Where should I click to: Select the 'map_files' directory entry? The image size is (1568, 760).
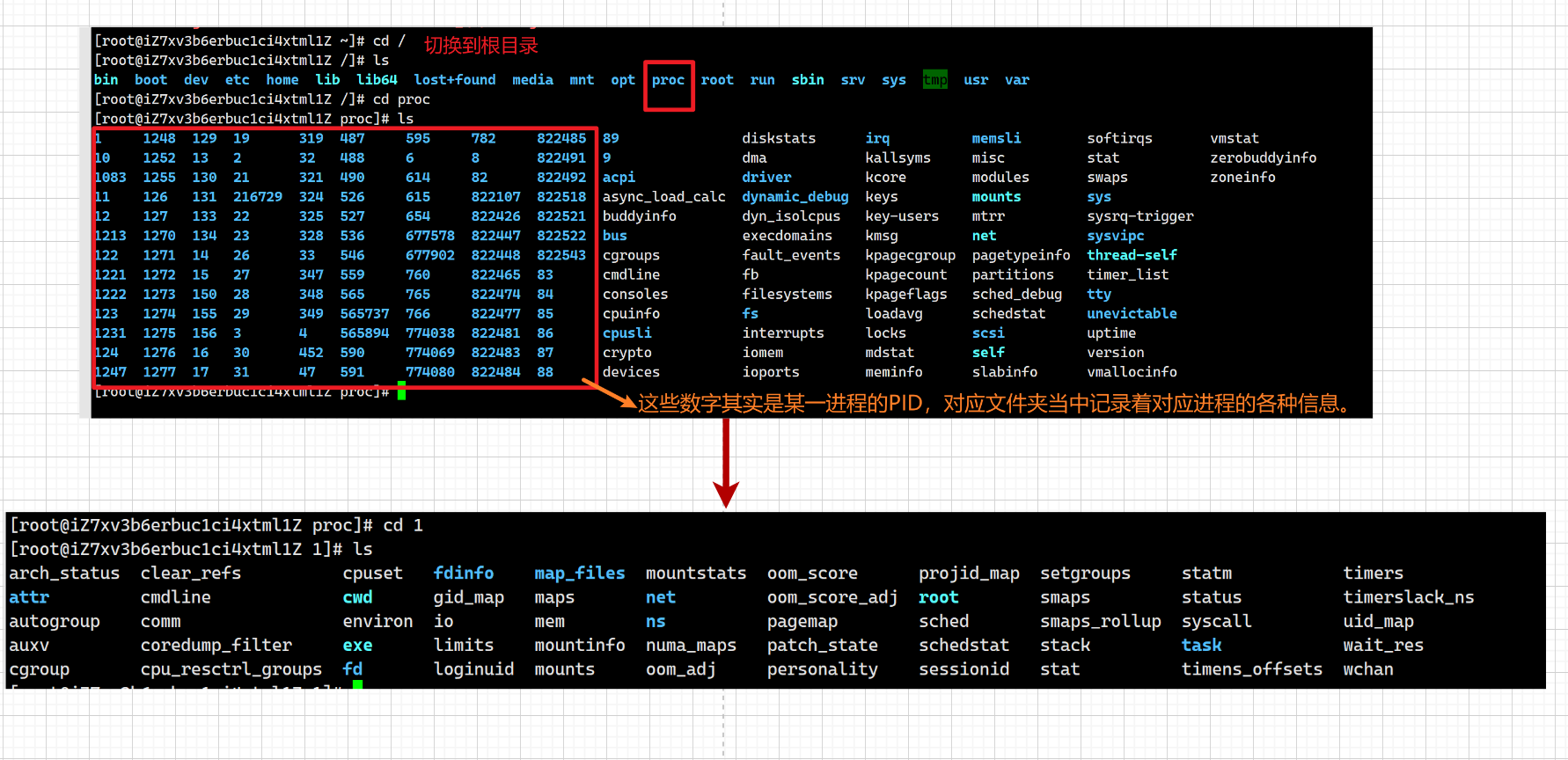[580, 574]
